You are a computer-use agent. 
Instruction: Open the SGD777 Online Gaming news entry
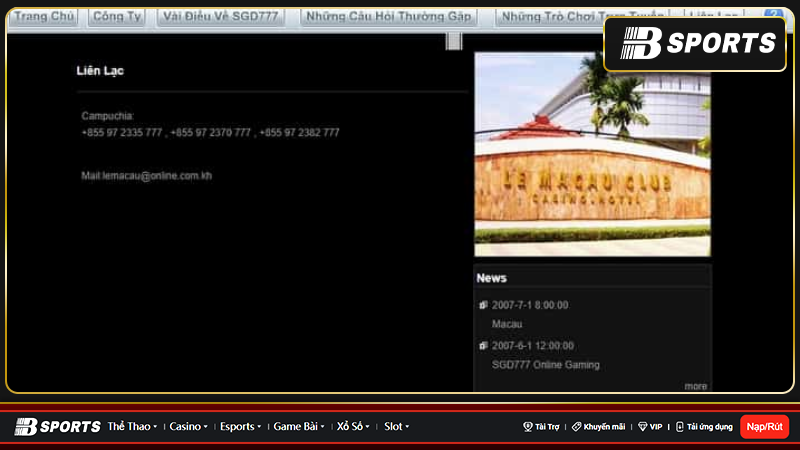click(545, 365)
